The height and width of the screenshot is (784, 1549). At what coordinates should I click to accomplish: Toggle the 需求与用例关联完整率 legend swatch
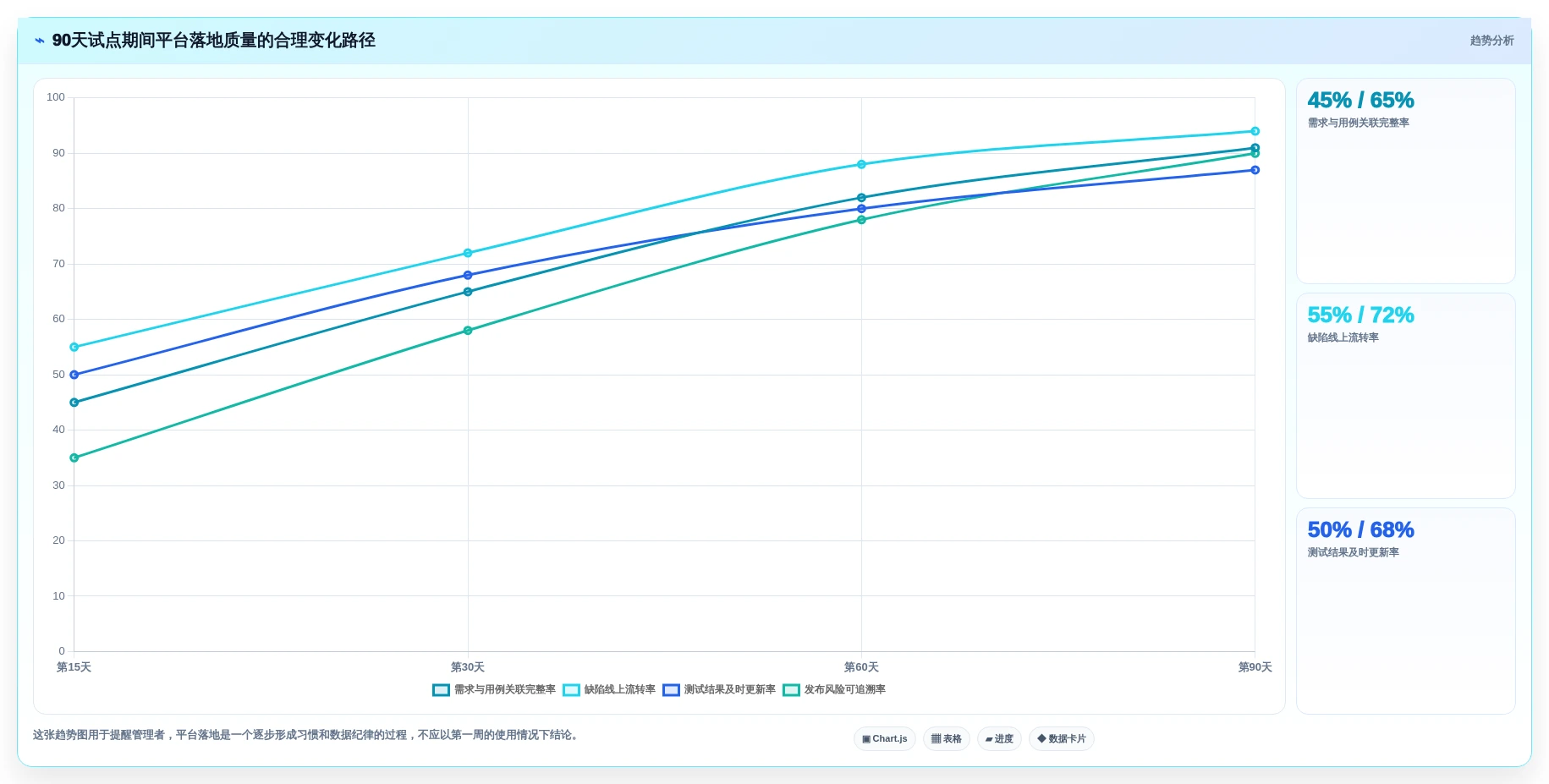(x=441, y=690)
